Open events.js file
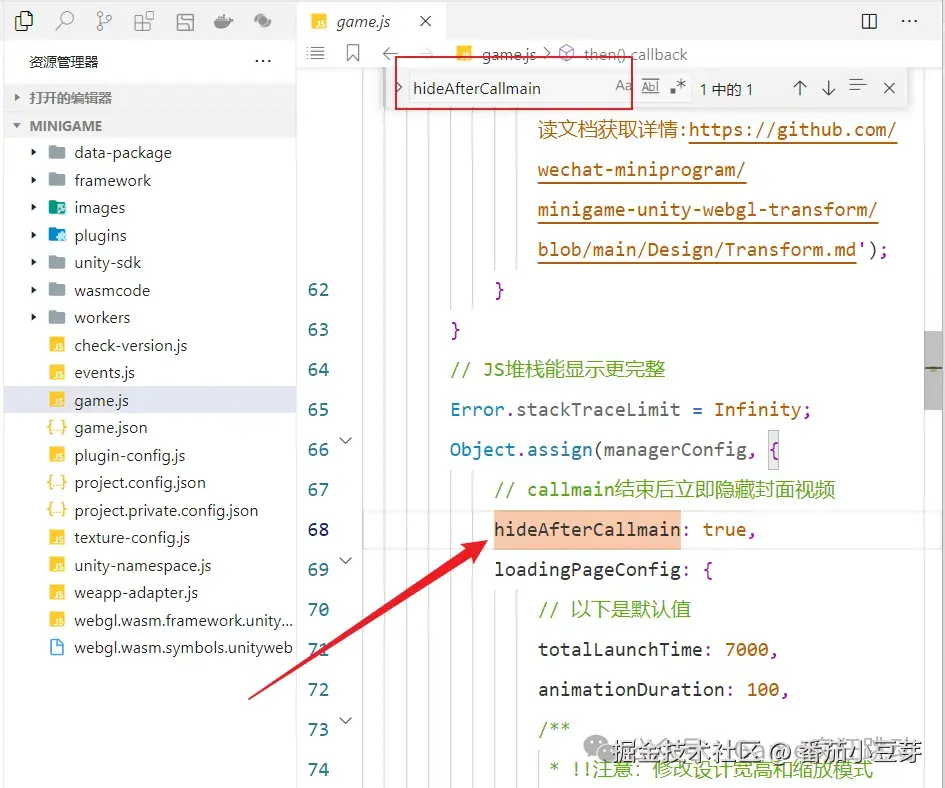This screenshot has height=788, width=945. [x=104, y=373]
